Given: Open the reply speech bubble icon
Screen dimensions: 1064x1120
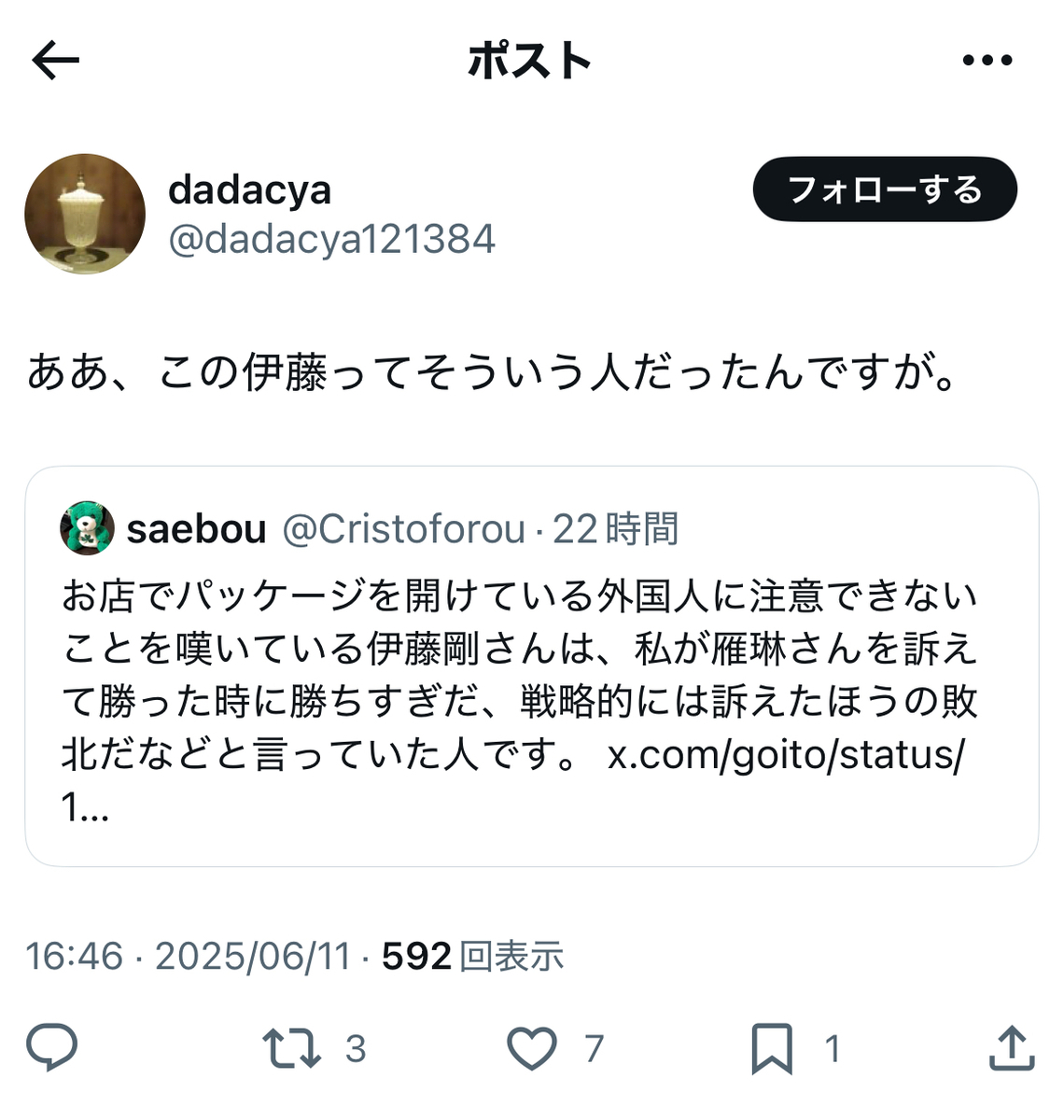Looking at the screenshot, I should pyautogui.click(x=51, y=1047).
